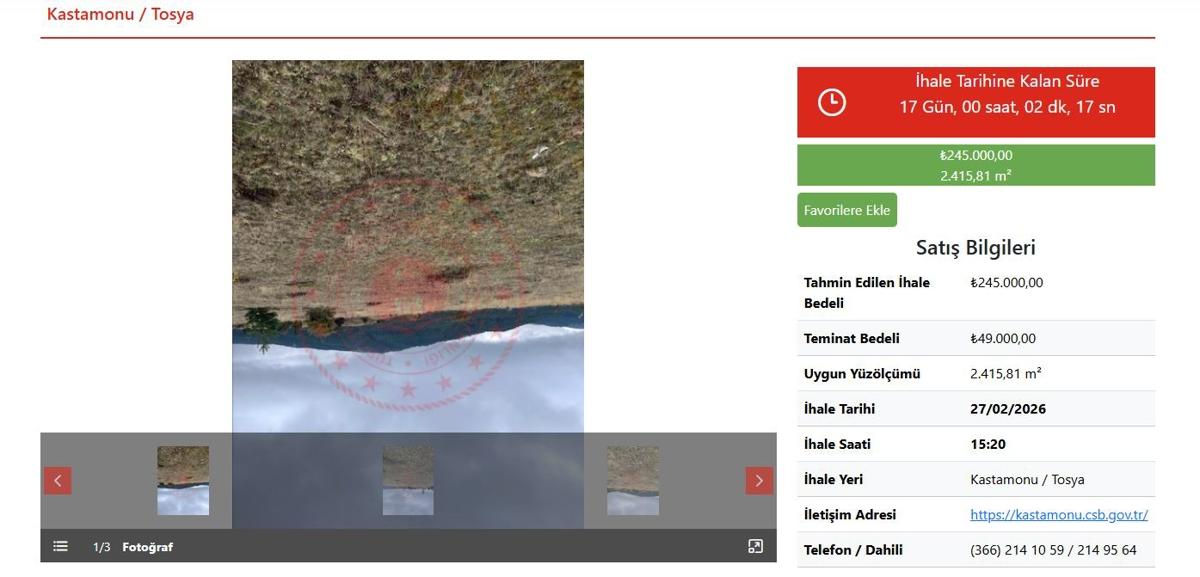This screenshot has width=1200, height=577.
Task: Toggle the thumbnail list icon in gallery bar
Action: [61, 546]
